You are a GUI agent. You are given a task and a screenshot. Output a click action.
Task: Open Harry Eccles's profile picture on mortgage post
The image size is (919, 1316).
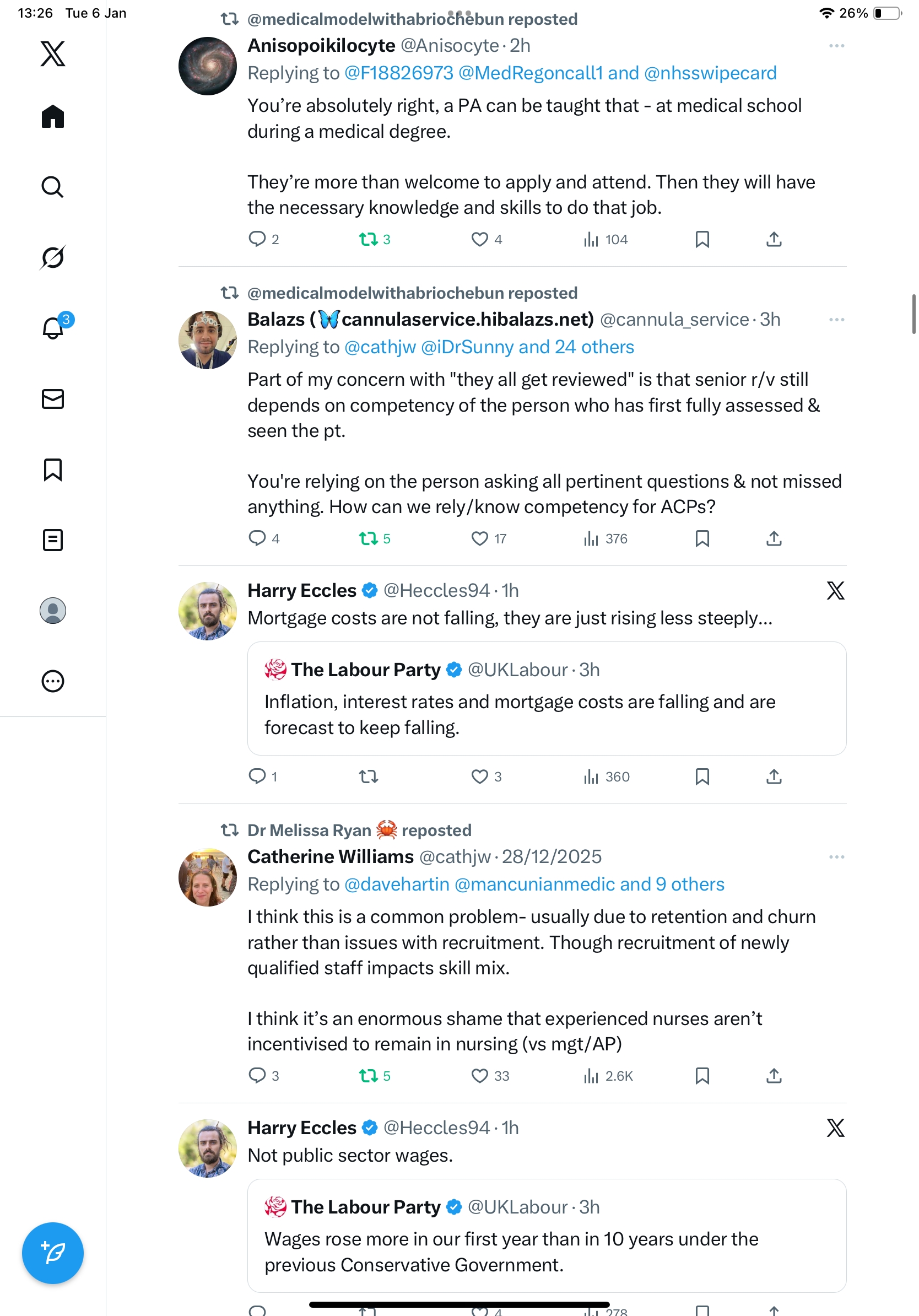click(x=207, y=611)
